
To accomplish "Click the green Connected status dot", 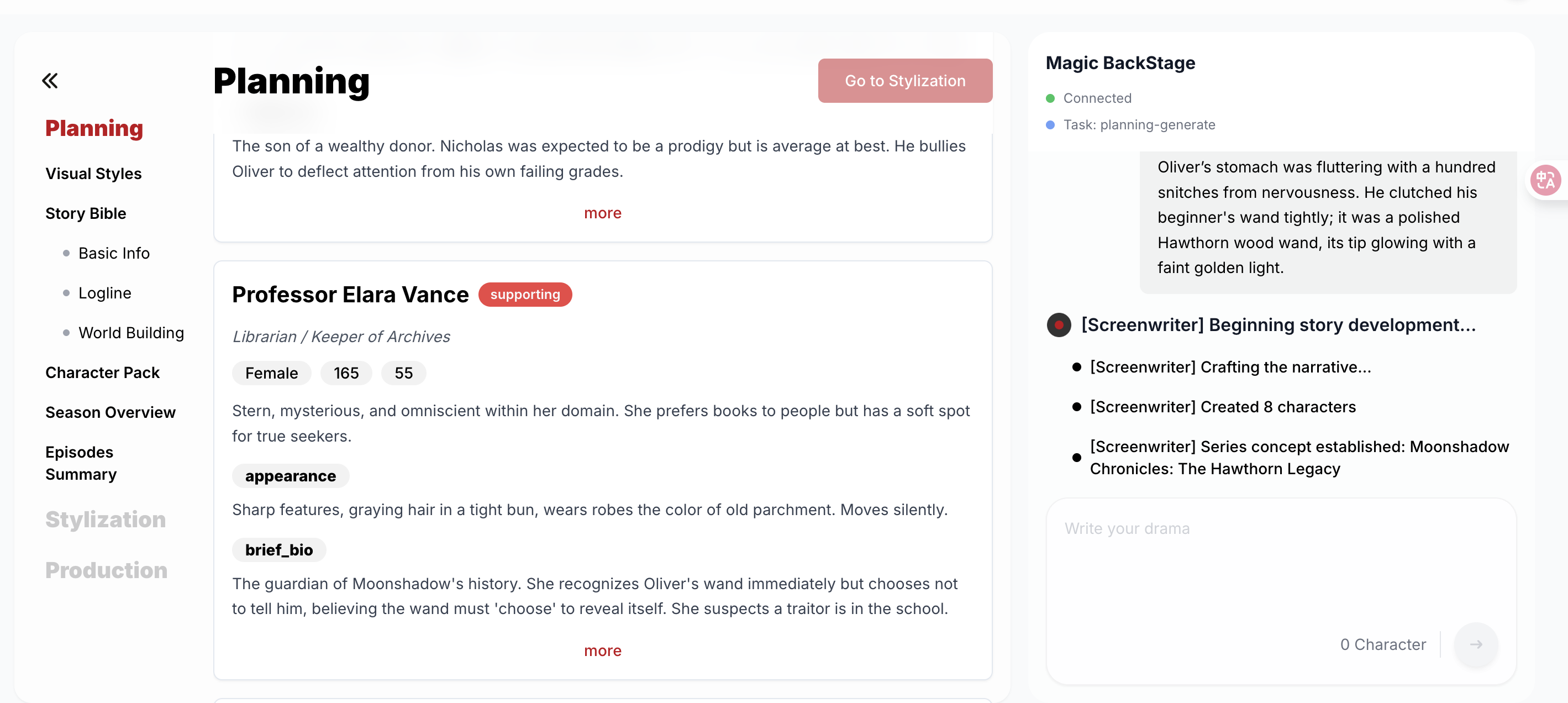I will (x=1050, y=98).
